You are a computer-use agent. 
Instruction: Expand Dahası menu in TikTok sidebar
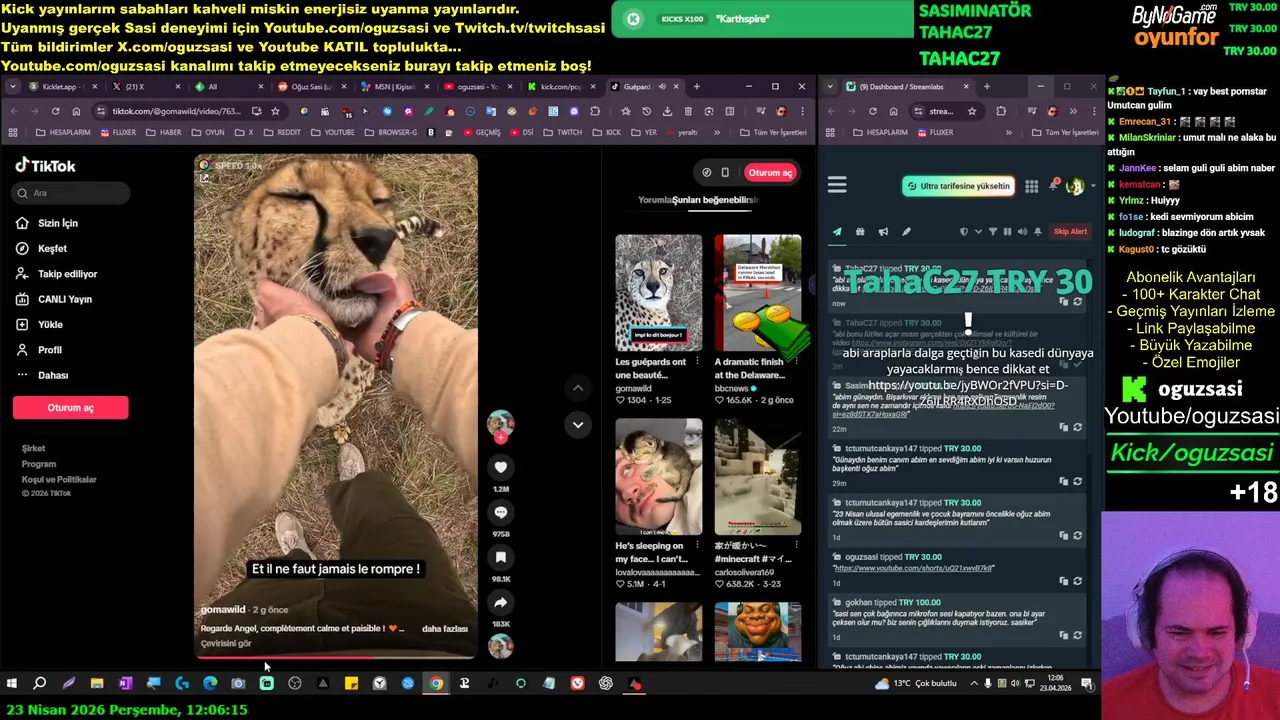(43, 375)
